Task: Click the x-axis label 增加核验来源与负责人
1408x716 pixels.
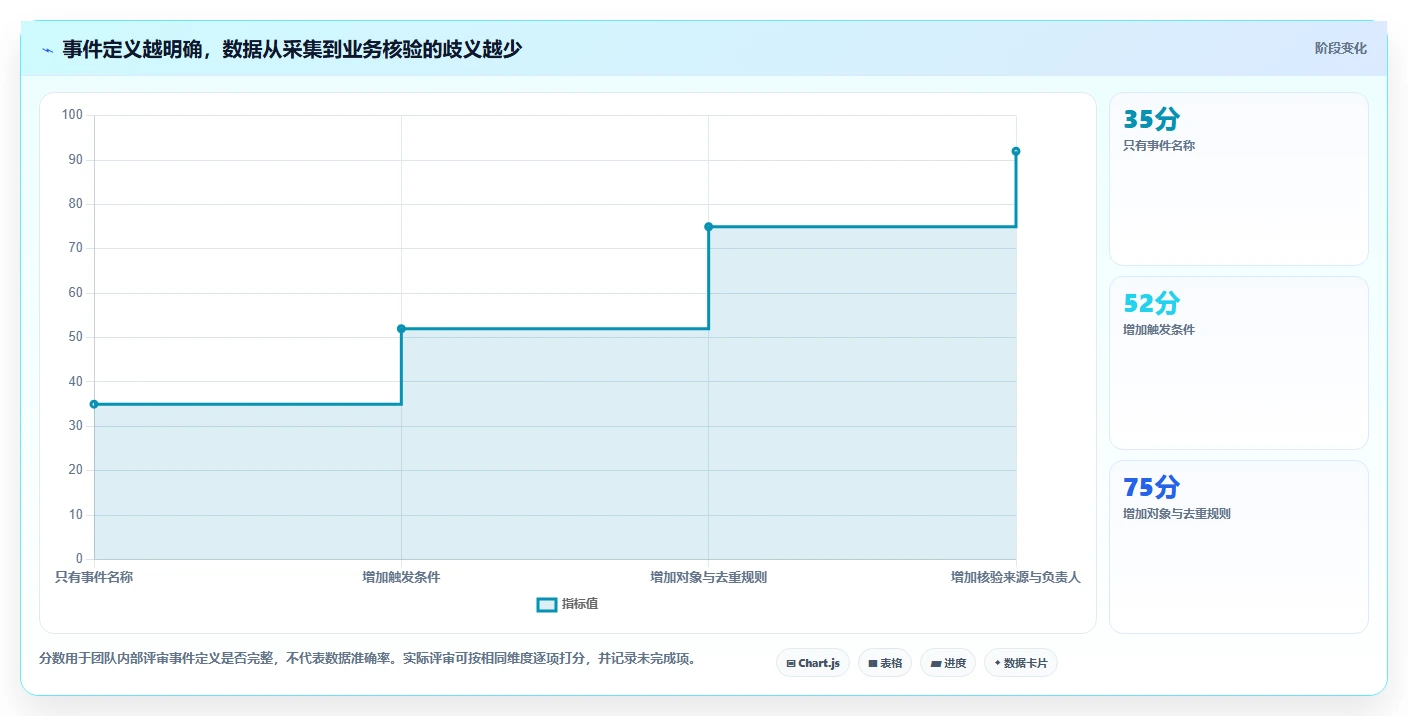Action: 1016,577
